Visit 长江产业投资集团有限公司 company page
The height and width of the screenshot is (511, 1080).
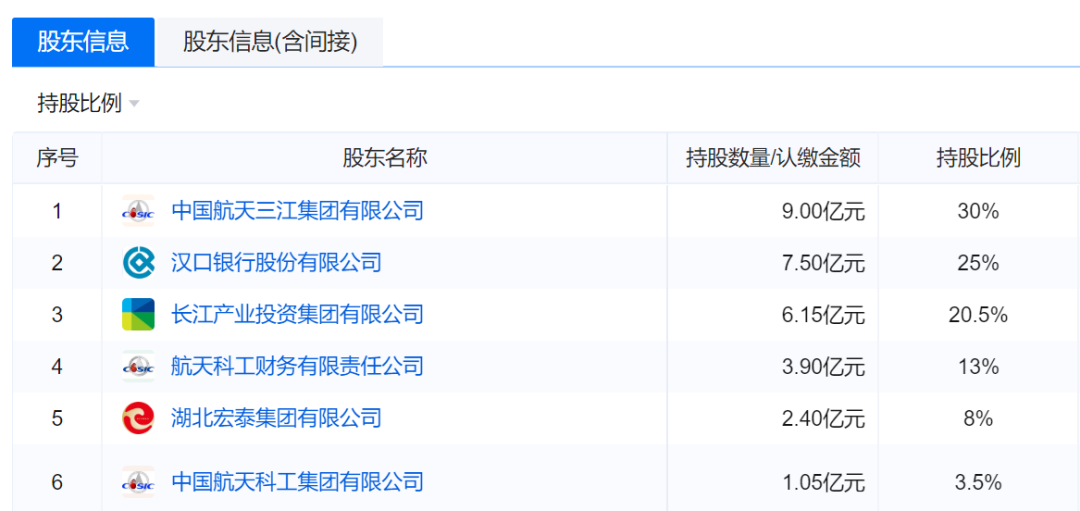pos(297,315)
